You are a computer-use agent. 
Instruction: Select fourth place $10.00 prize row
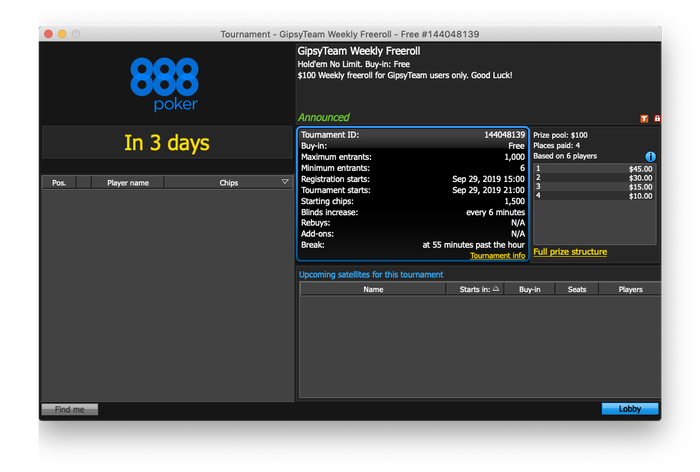point(594,196)
